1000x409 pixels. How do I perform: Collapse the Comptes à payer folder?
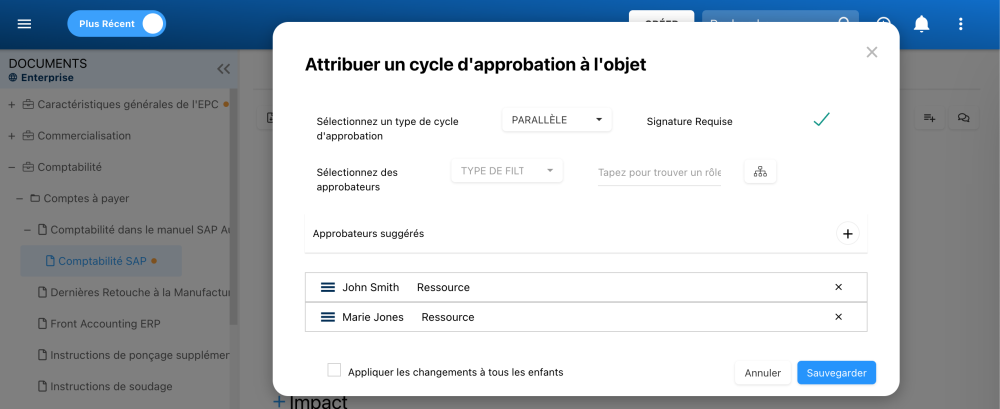(x=19, y=198)
